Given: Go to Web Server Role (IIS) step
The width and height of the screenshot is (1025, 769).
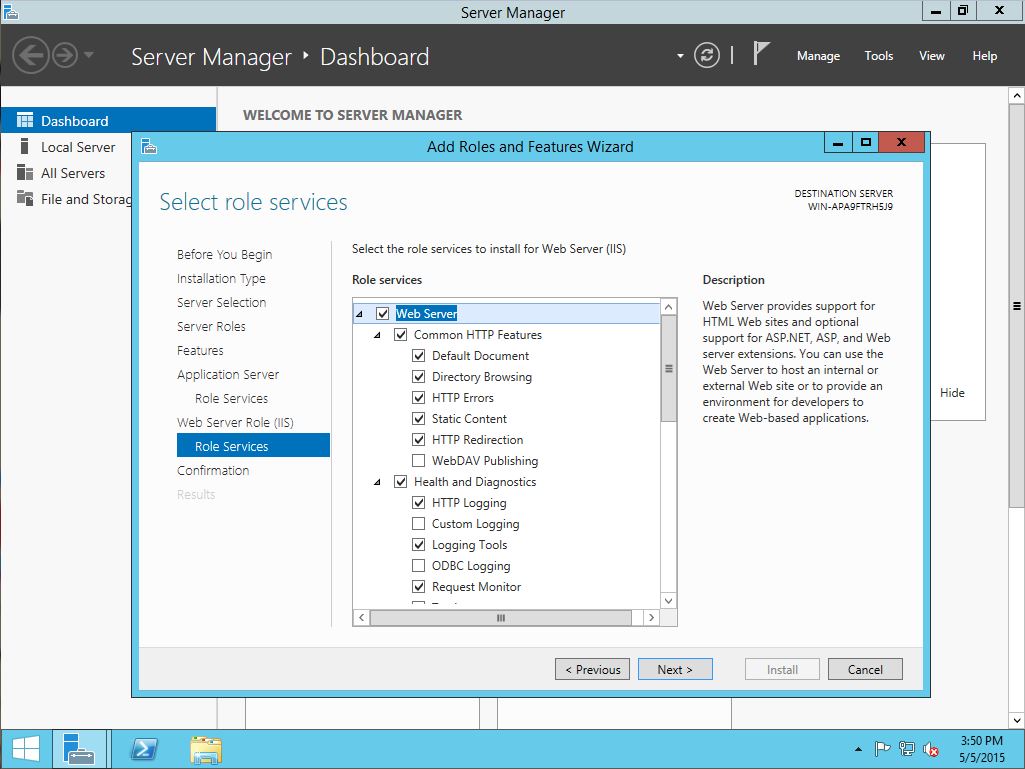Looking at the screenshot, I should [235, 422].
